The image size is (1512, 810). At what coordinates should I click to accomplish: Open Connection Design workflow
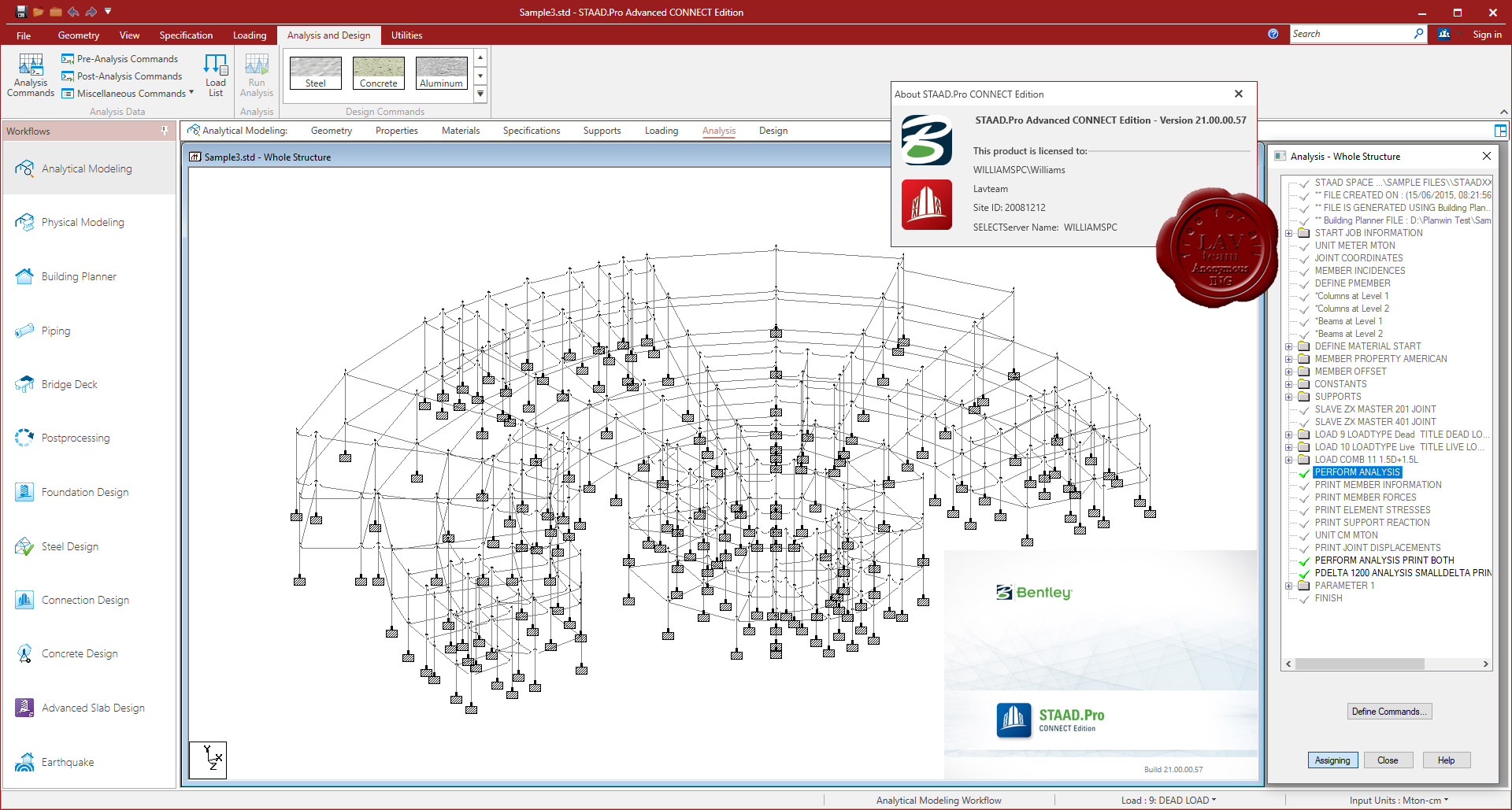click(88, 600)
